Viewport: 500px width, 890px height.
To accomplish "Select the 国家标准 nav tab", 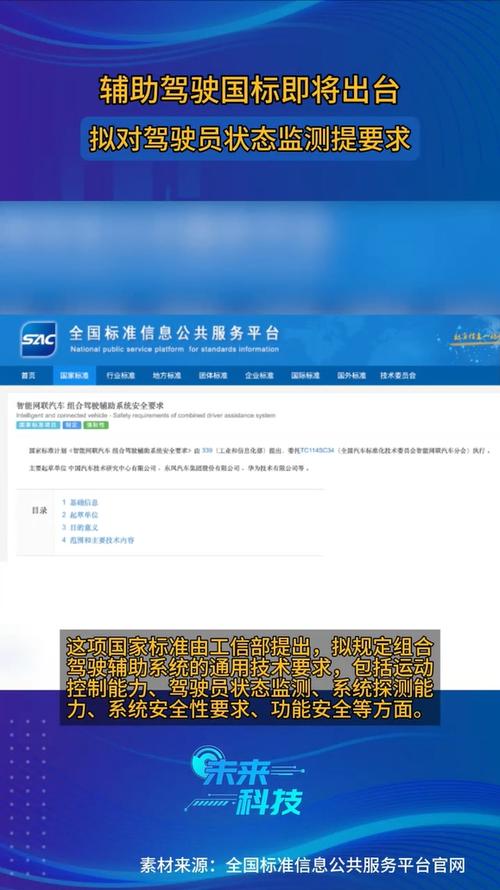I will point(75,376).
